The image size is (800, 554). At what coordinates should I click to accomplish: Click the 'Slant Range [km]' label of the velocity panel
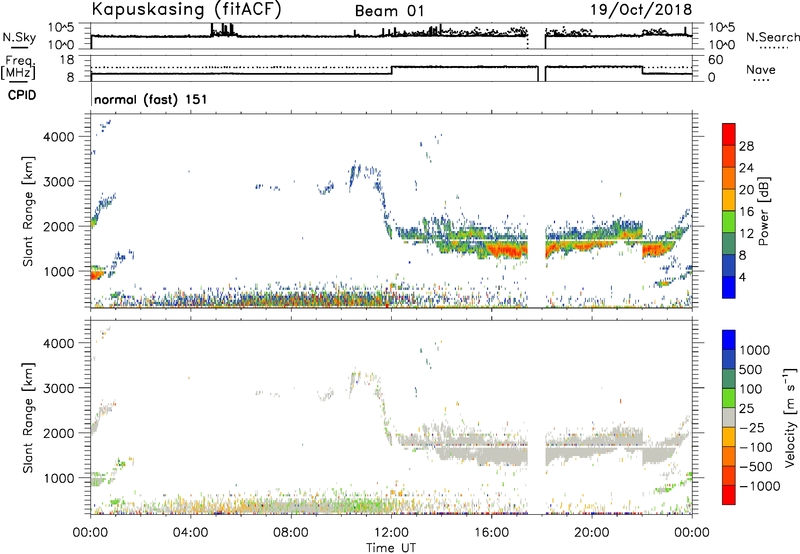(x=28, y=417)
